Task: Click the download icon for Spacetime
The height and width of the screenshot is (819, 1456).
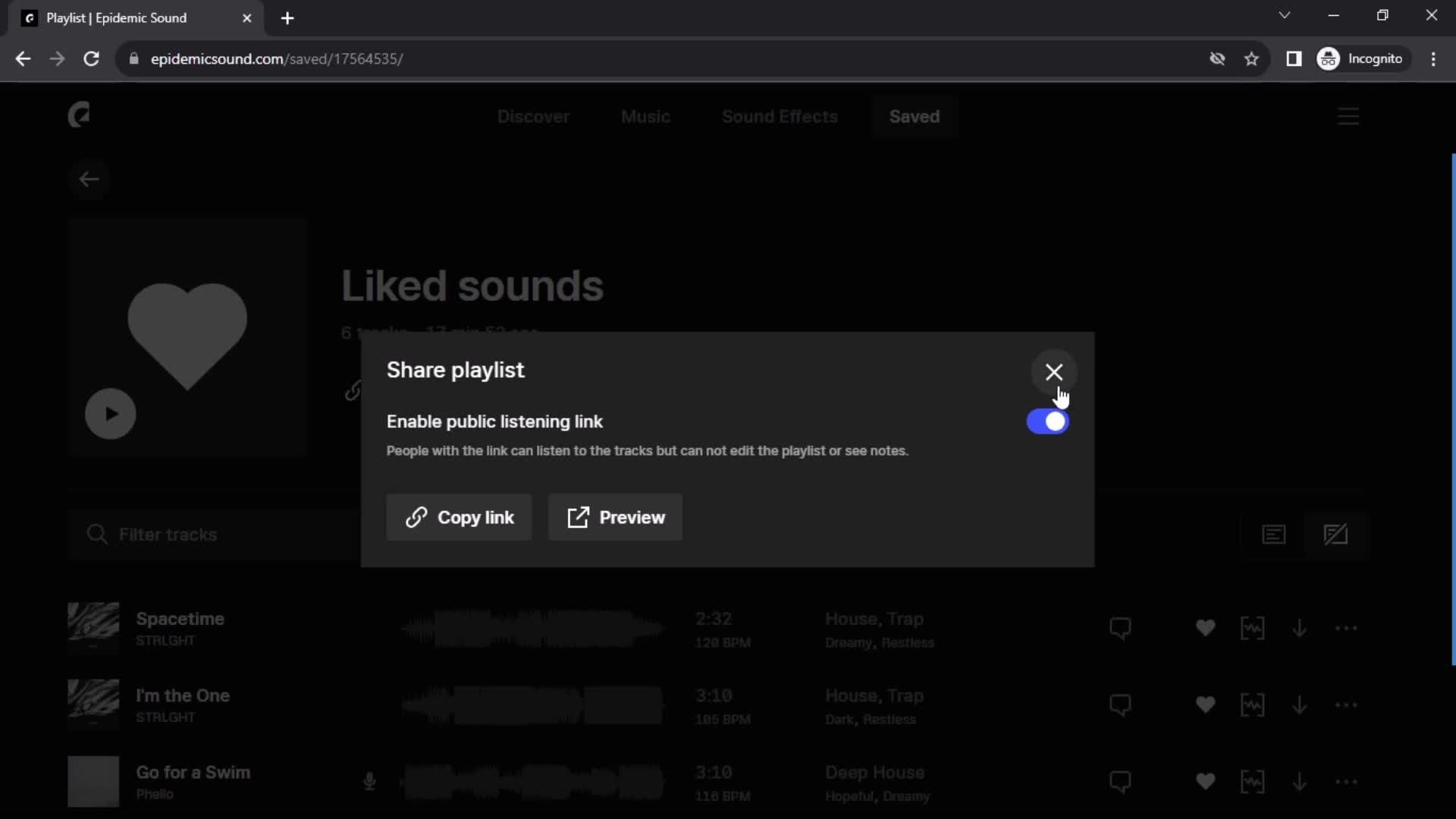Action: click(1299, 628)
